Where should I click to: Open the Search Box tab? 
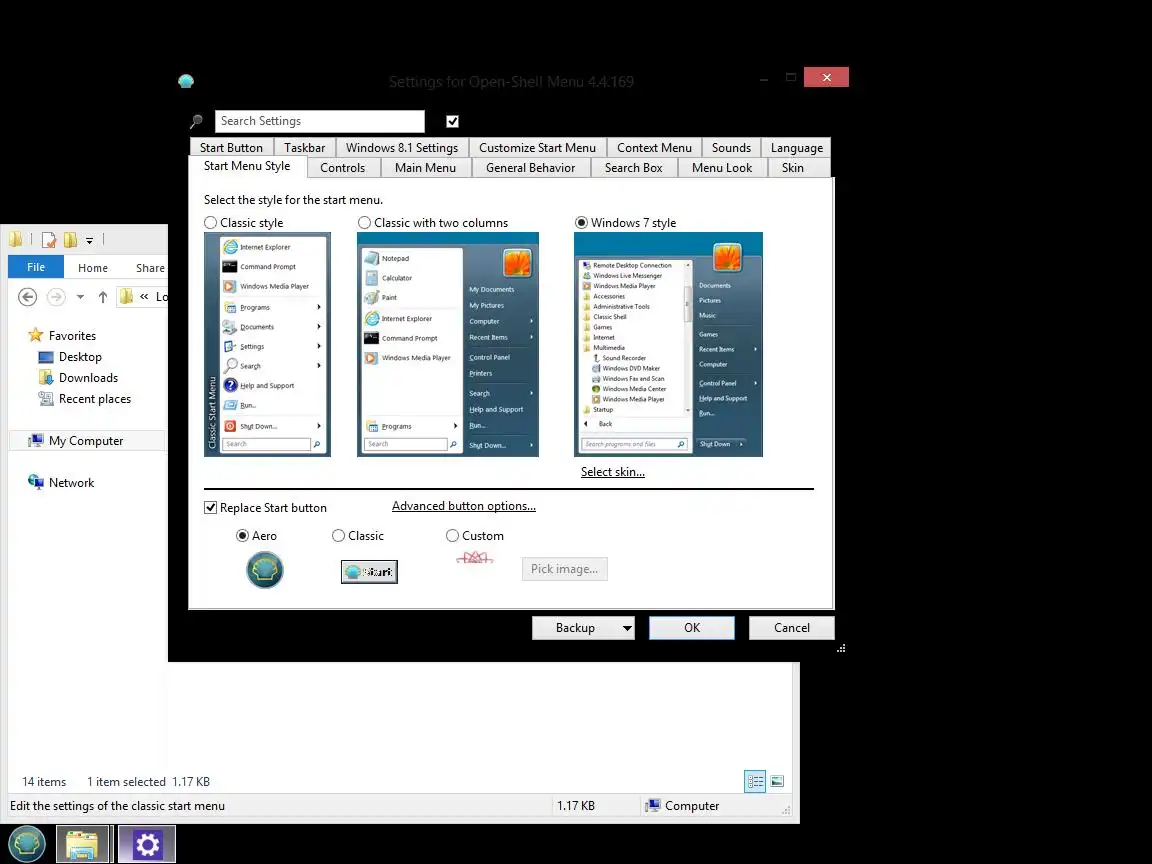pos(633,168)
